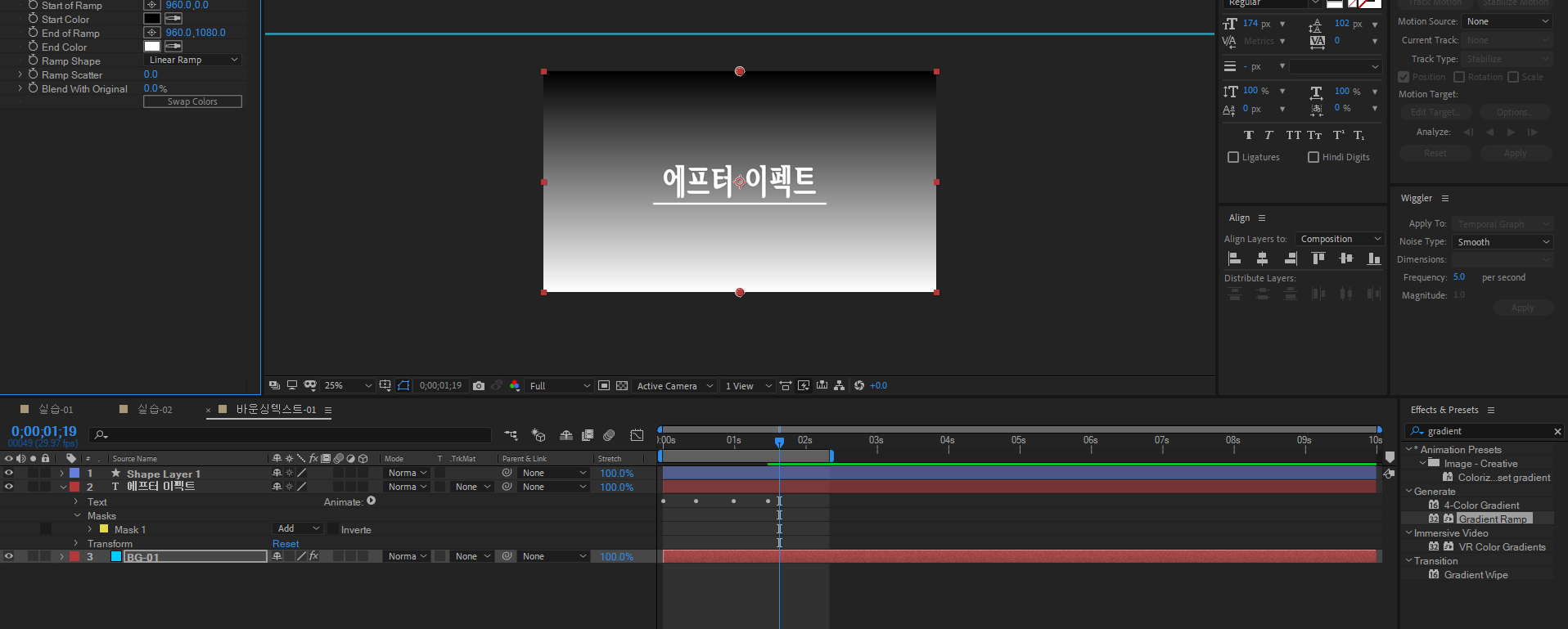The height and width of the screenshot is (629, 1568).
Task: Click the Animate text arrow button
Action: 372,501
